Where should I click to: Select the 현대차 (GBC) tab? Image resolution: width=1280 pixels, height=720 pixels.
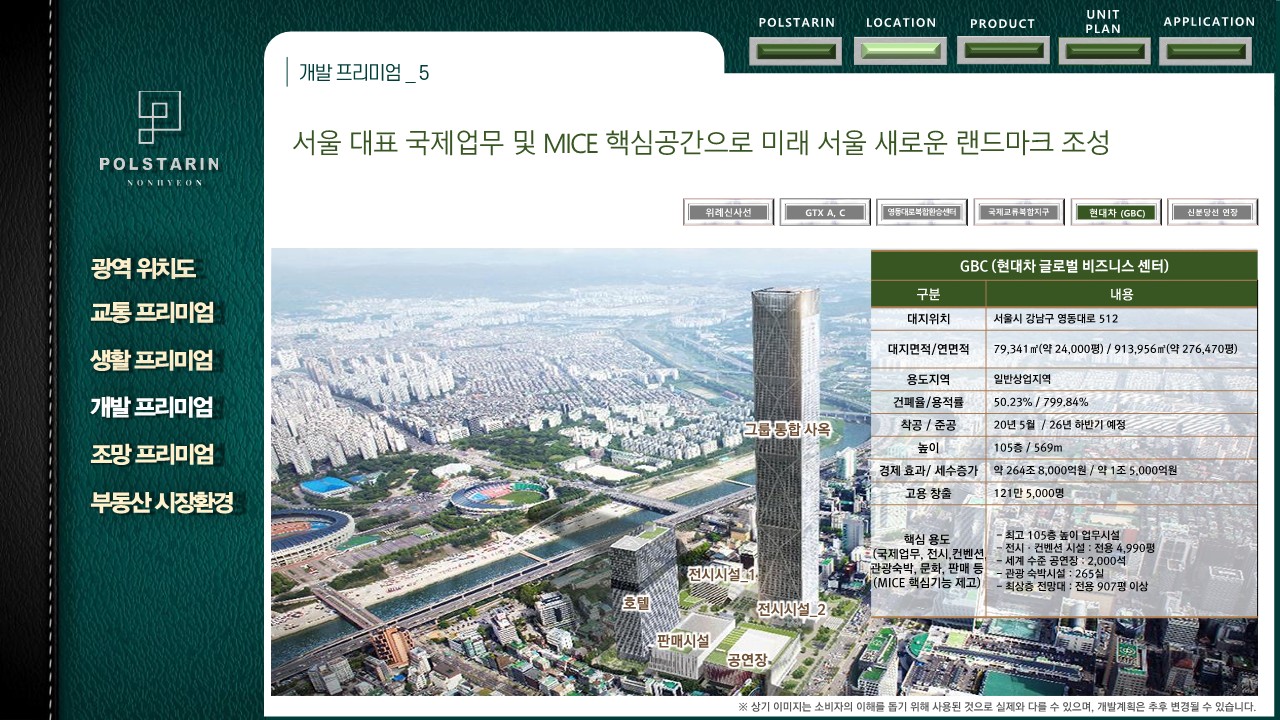1116,213
